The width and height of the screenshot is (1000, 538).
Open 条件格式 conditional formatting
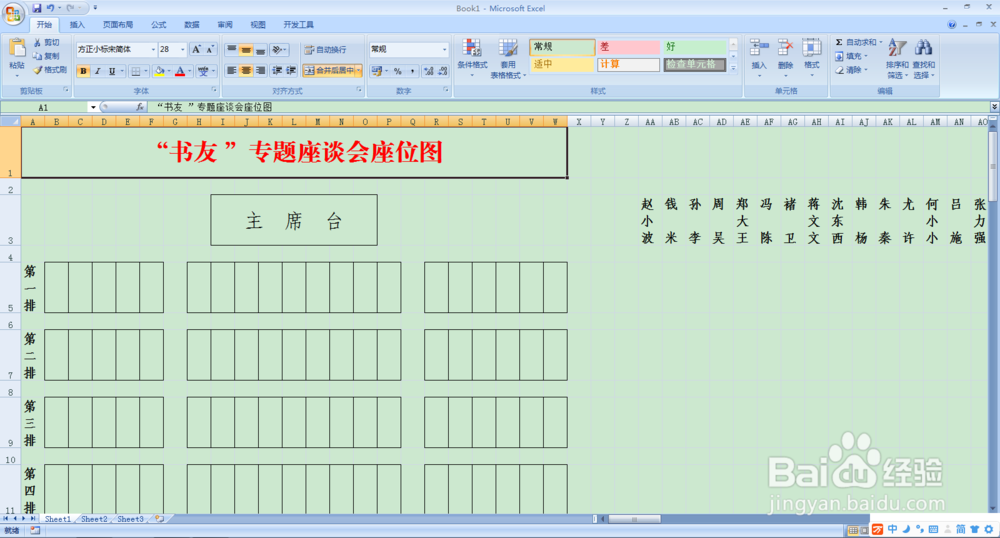tap(472, 57)
